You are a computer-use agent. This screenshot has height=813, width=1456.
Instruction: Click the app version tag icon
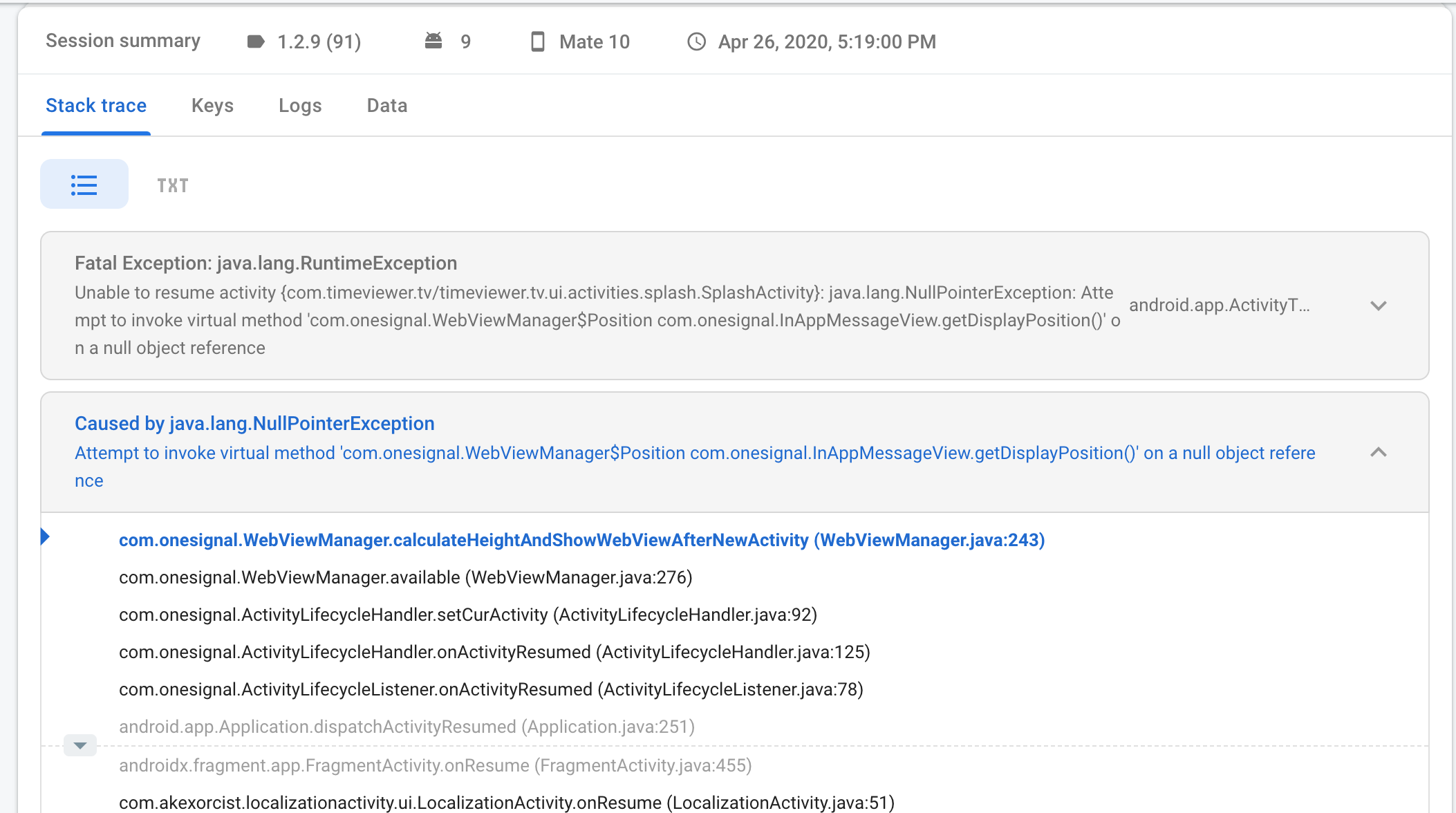coord(256,41)
